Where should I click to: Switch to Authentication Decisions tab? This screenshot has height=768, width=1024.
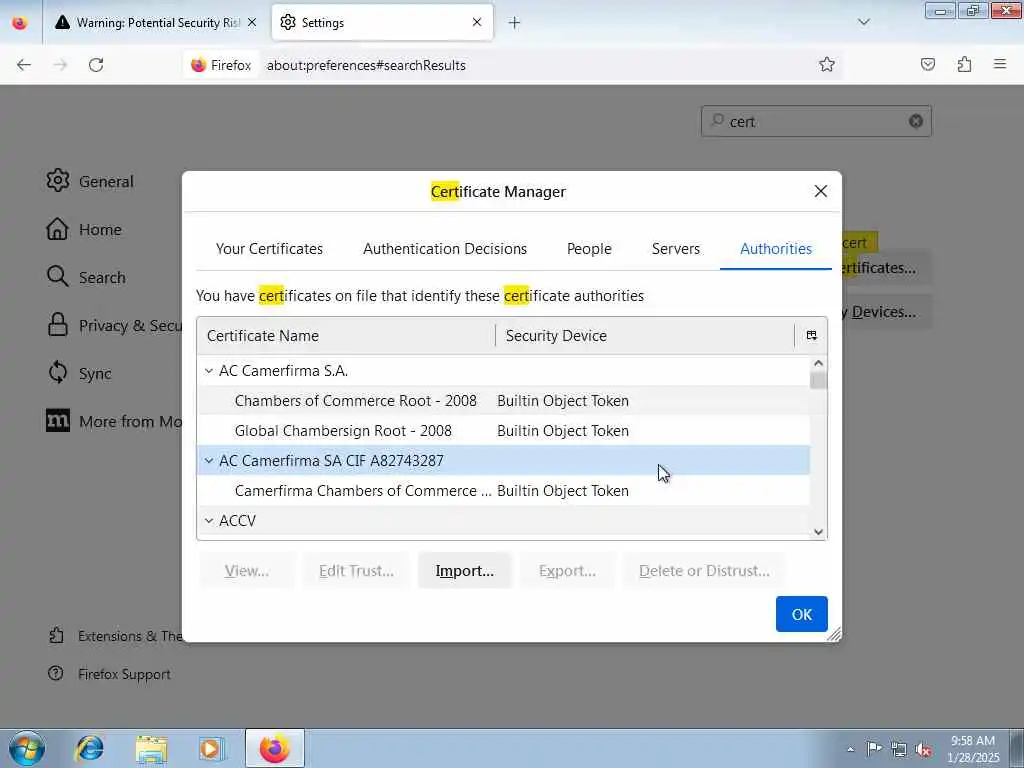click(445, 249)
